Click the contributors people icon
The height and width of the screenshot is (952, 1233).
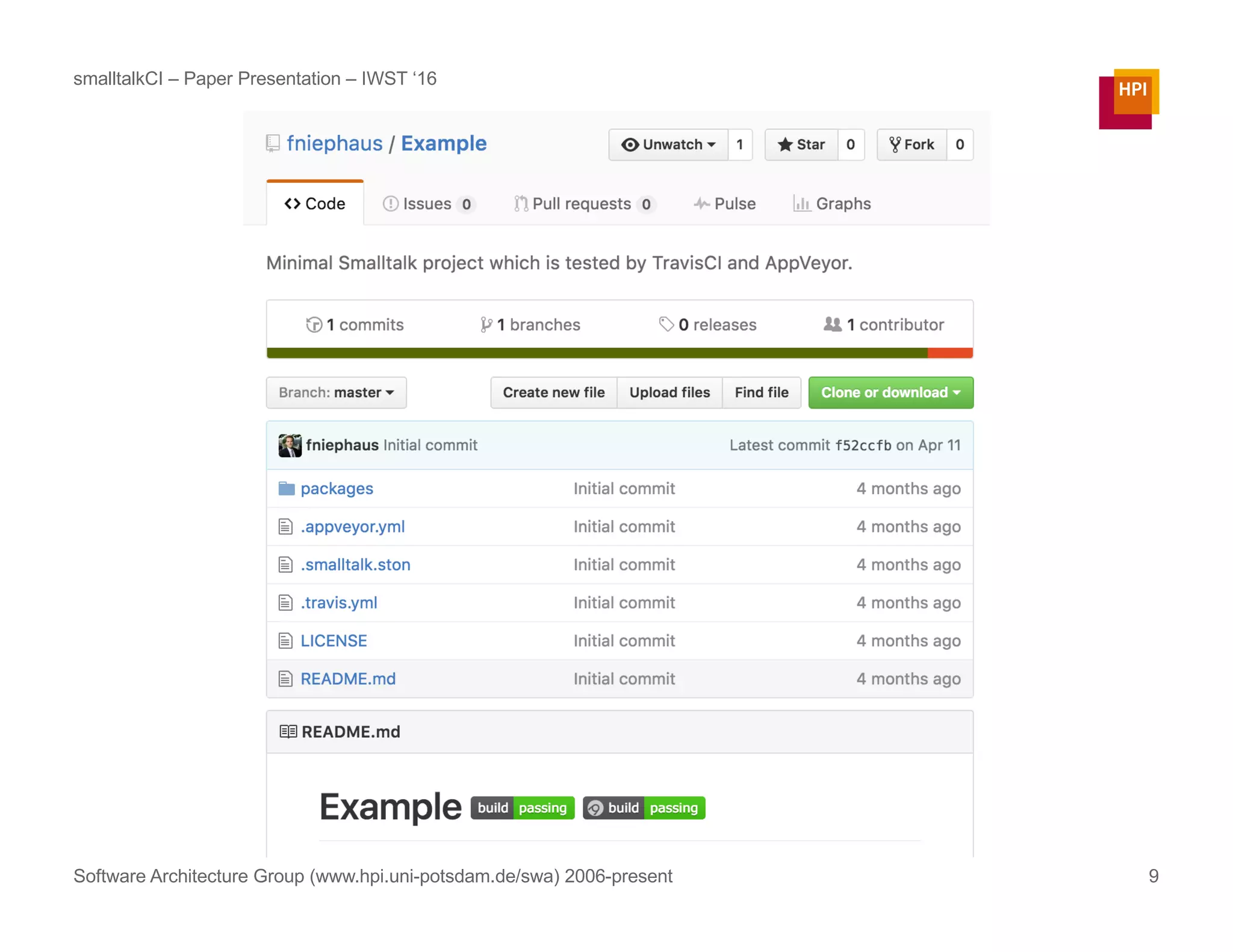833,324
